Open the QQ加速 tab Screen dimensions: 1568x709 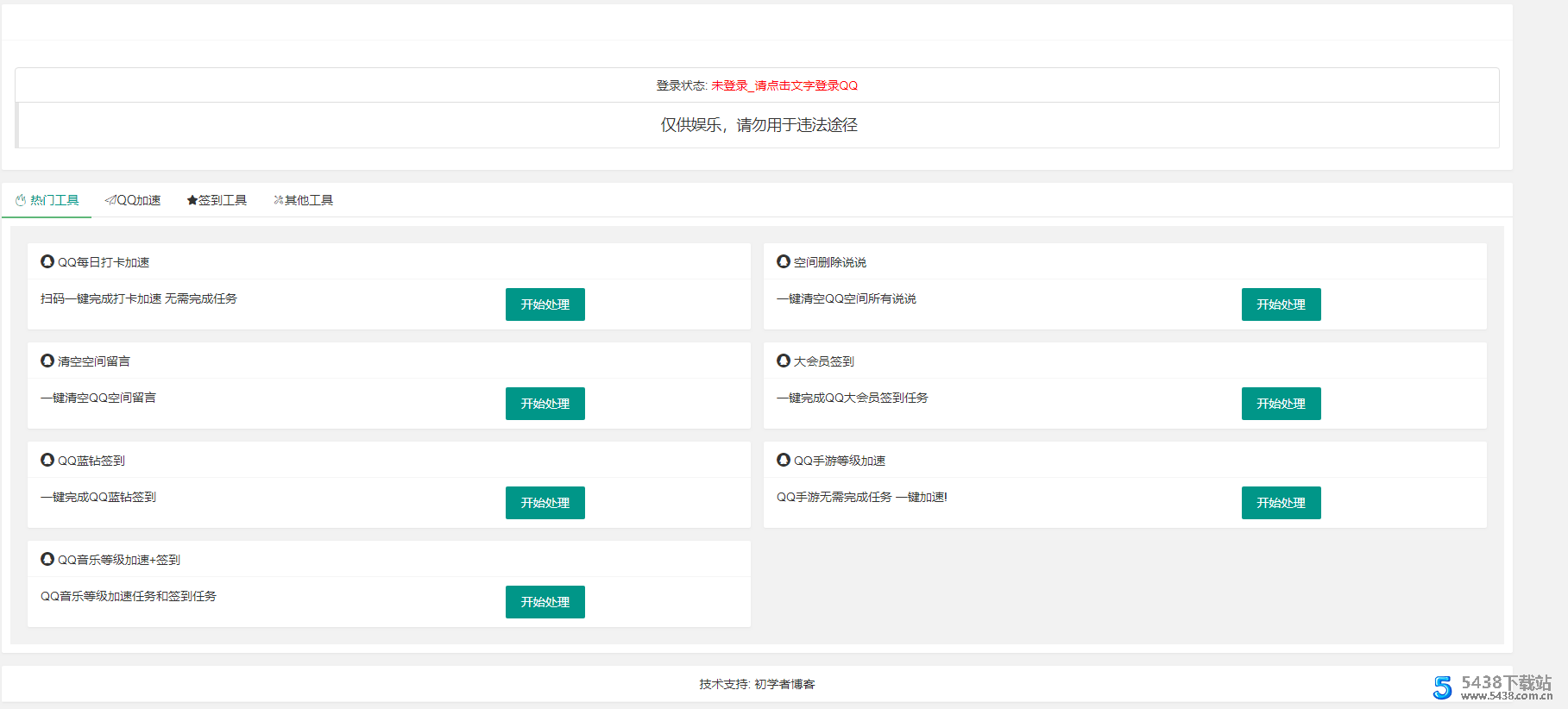click(x=133, y=200)
